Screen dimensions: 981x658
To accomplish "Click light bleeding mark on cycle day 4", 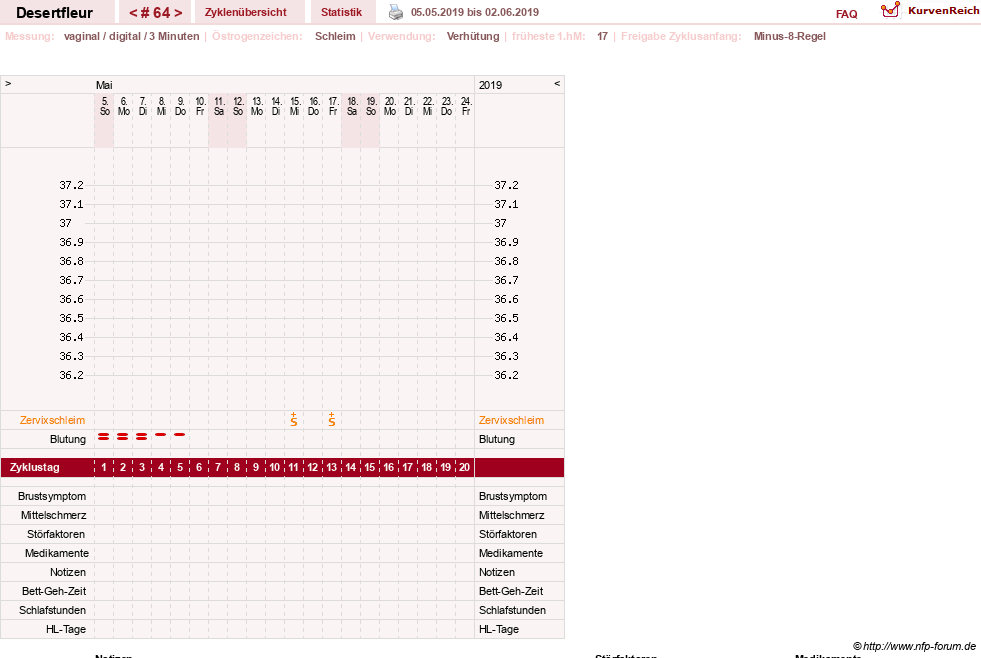I will [x=161, y=434].
